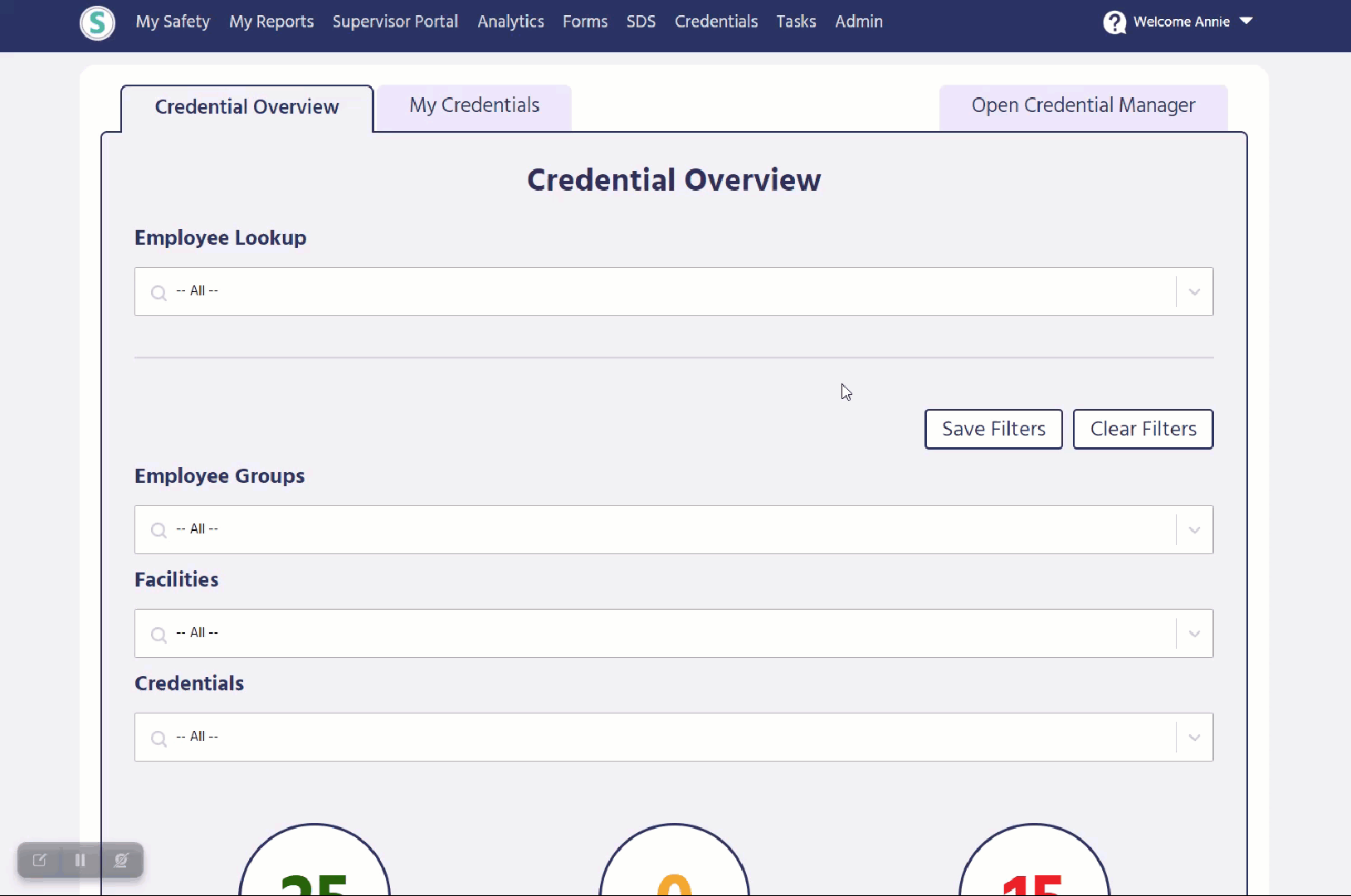
Task: Toggle the webcam-off icon in recording toolbar
Action: click(x=121, y=860)
